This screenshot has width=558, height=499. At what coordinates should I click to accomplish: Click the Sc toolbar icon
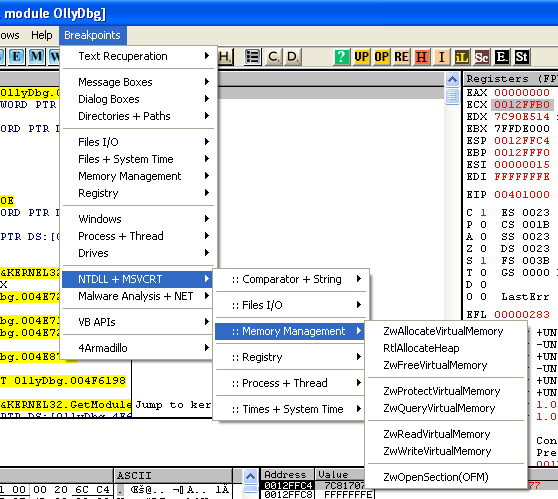[x=481, y=57]
